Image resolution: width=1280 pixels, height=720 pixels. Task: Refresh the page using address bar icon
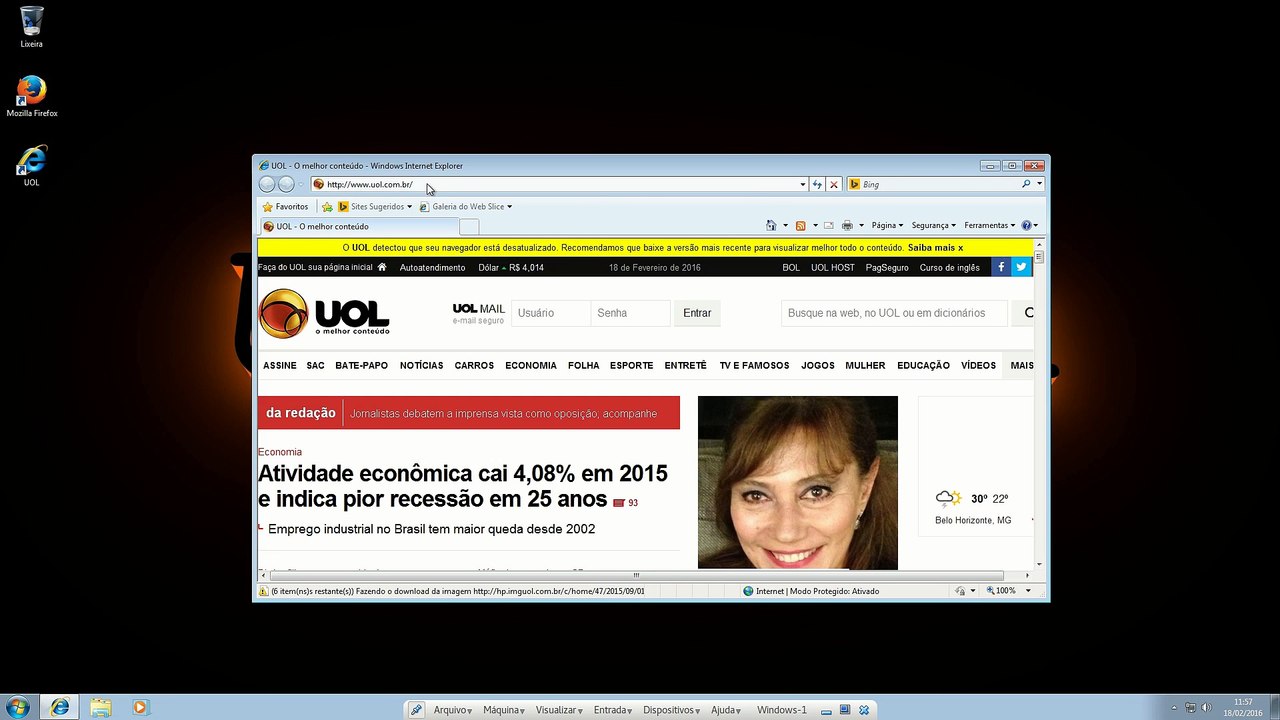point(817,184)
